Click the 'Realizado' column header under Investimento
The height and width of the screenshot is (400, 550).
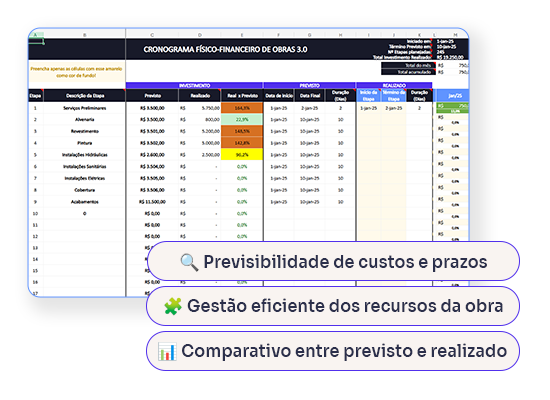pyautogui.click(x=200, y=95)
